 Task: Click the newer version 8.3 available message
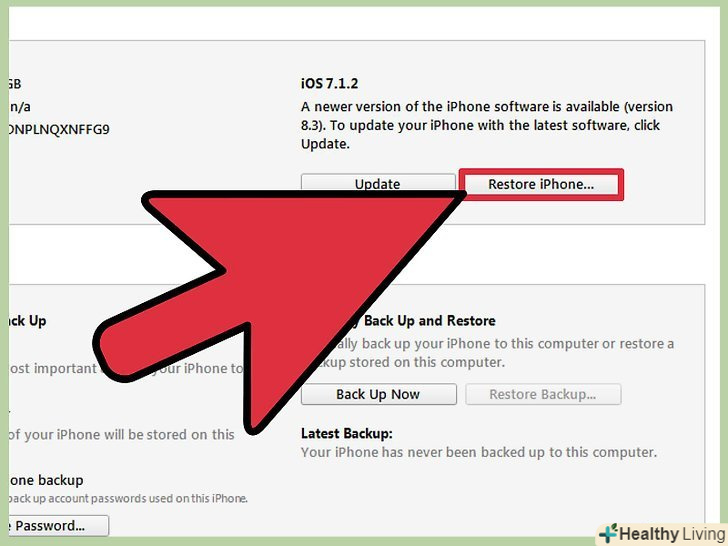click(x=487, y=125)
